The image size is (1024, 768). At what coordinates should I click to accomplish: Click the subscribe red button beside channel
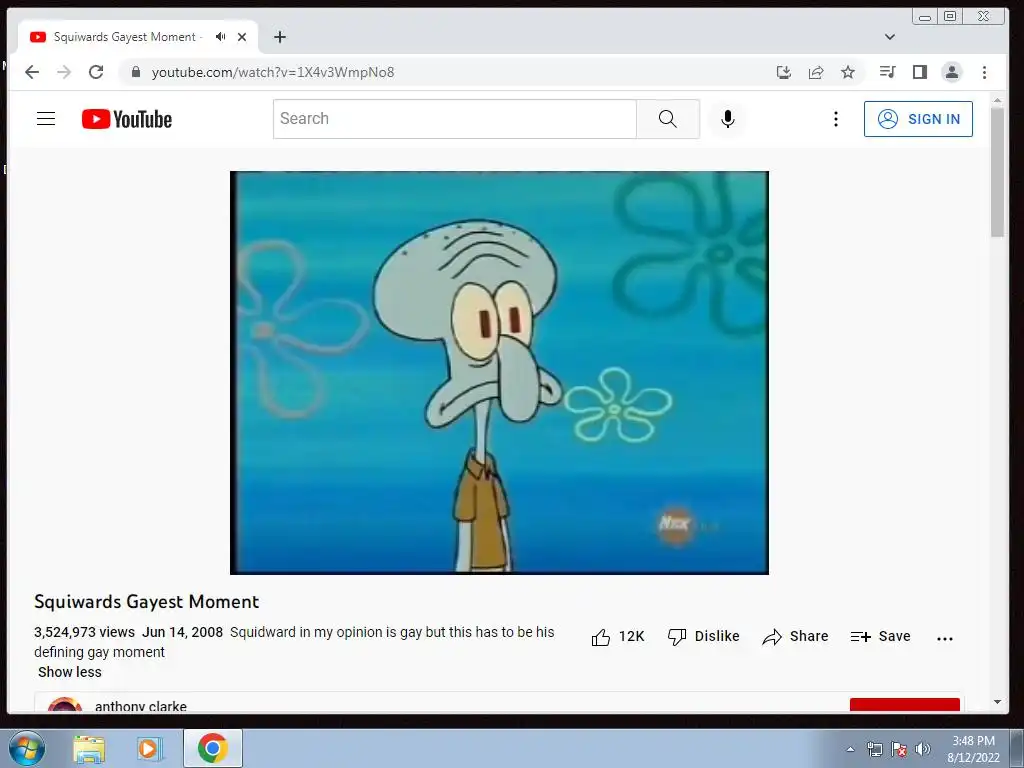point(904,706)
